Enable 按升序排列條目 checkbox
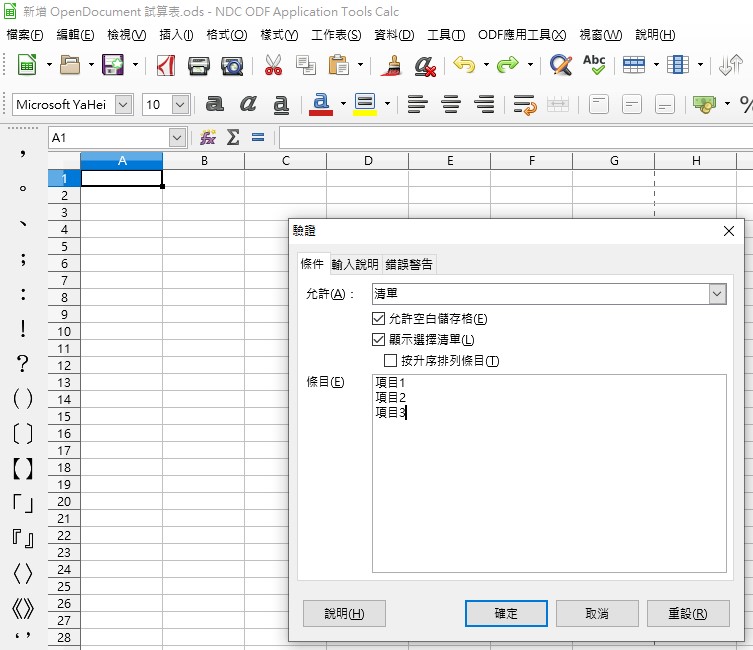Screen dimensions: 753x650 [390, 360]
